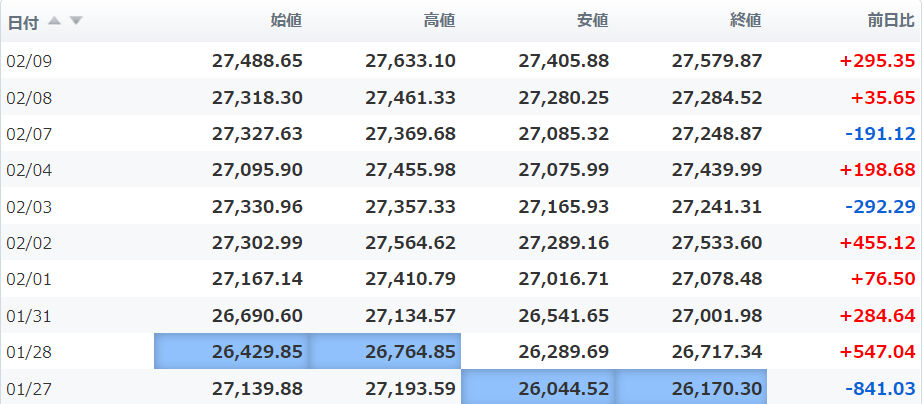Select the 01/27 date cell
Screen dimensions: 923x404
(29, 389)
